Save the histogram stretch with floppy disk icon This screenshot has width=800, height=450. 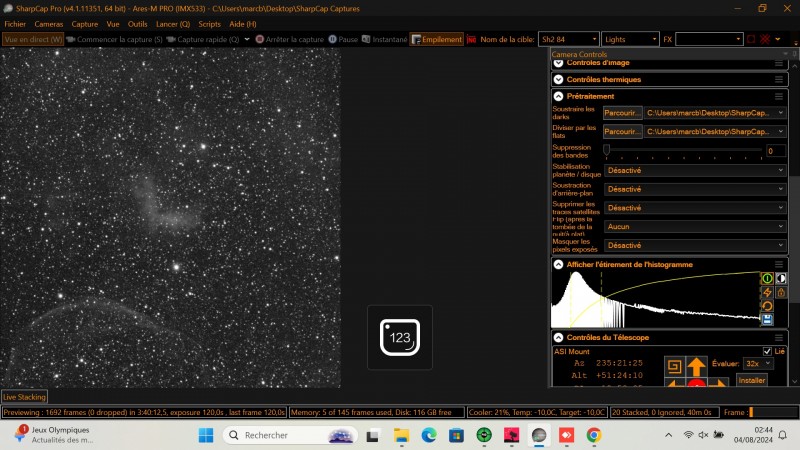click(x=767, y=320)
